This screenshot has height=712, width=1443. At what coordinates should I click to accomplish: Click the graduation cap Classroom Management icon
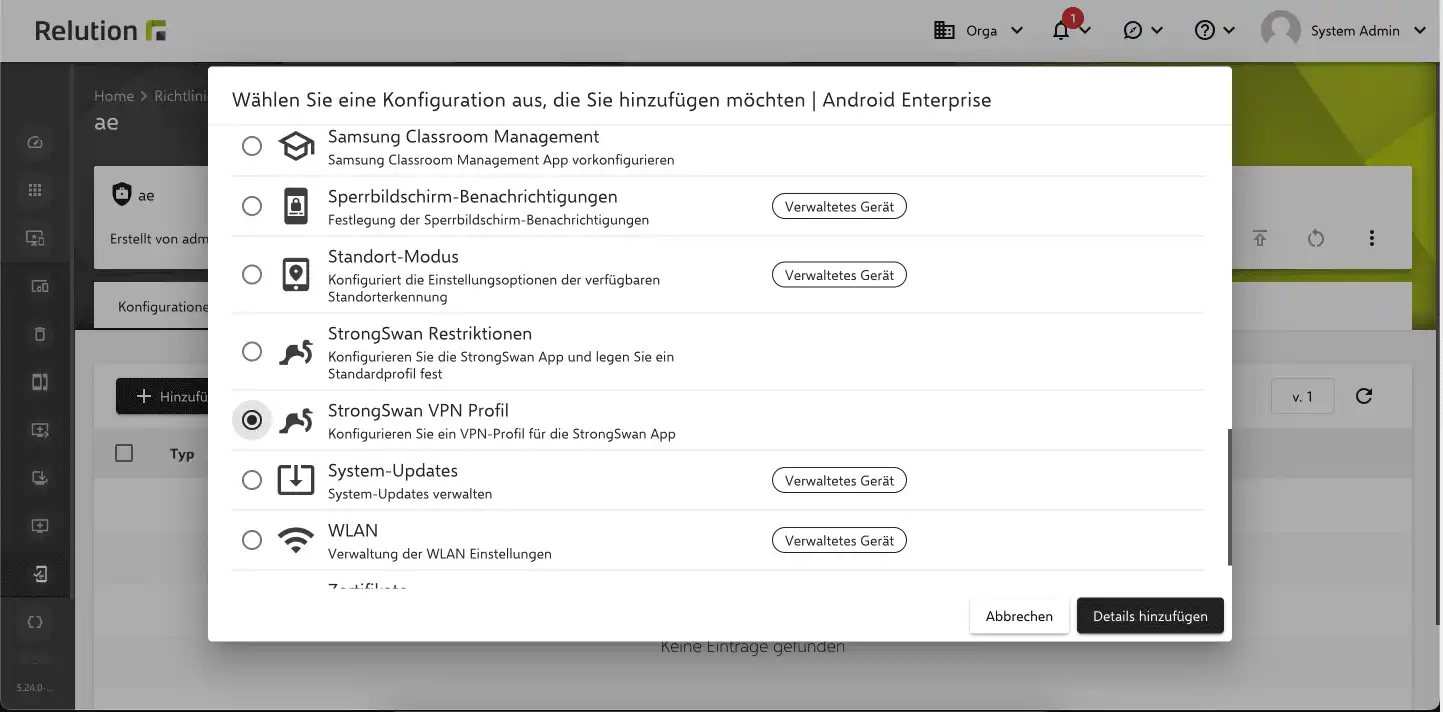click(x=296, y=147)
